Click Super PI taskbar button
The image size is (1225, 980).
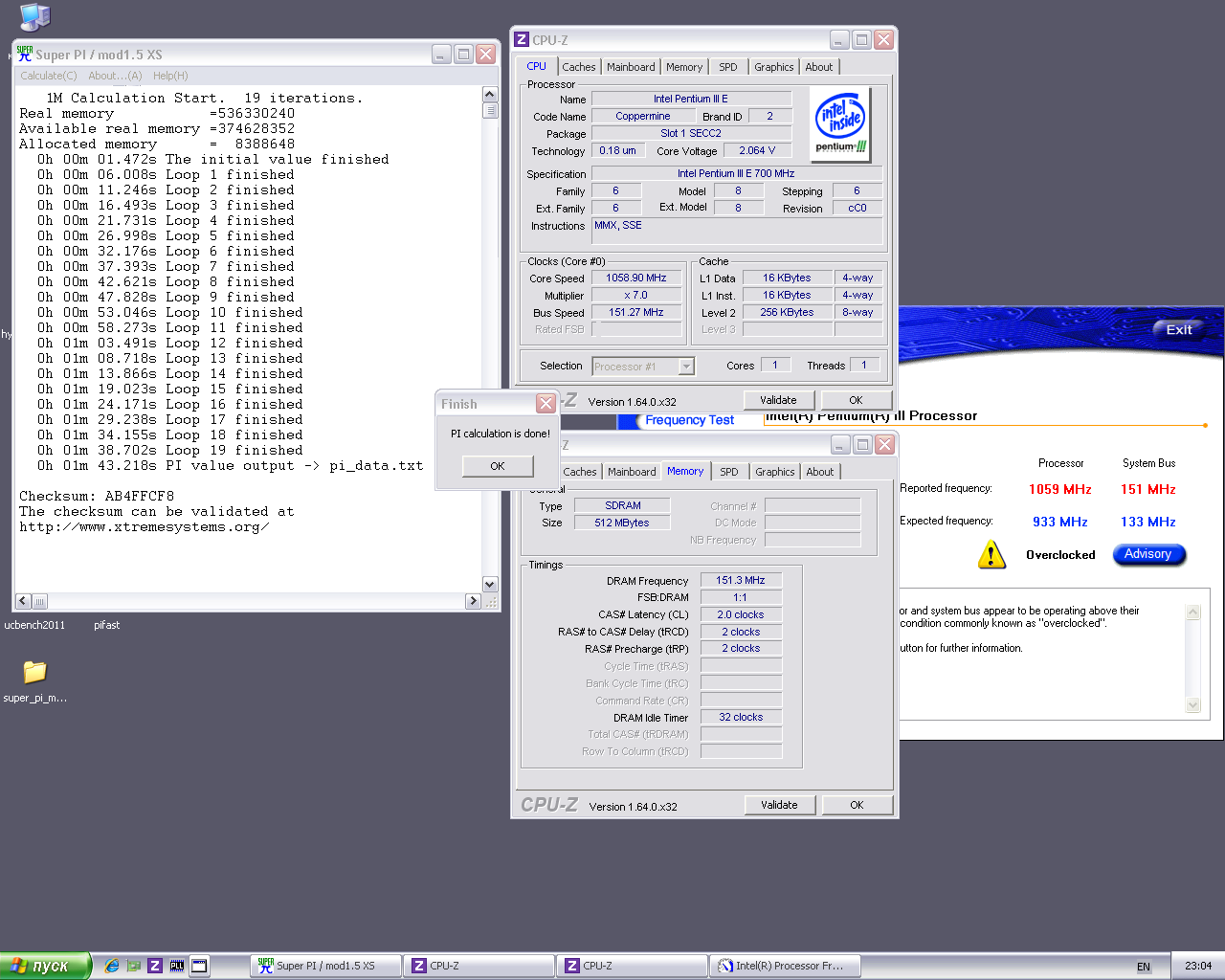(x=326, y=966)
